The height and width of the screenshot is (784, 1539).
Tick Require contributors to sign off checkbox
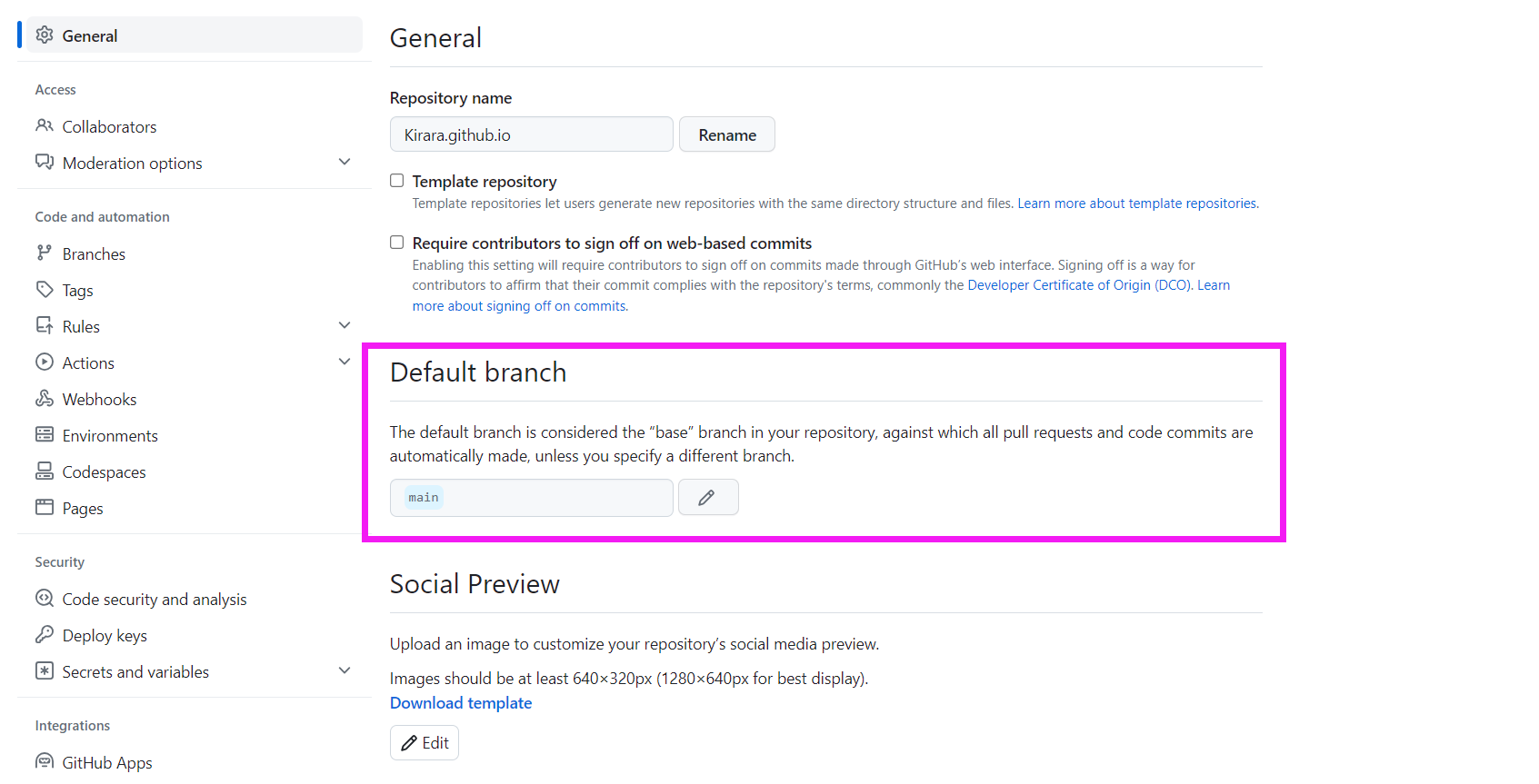point(397,243)
